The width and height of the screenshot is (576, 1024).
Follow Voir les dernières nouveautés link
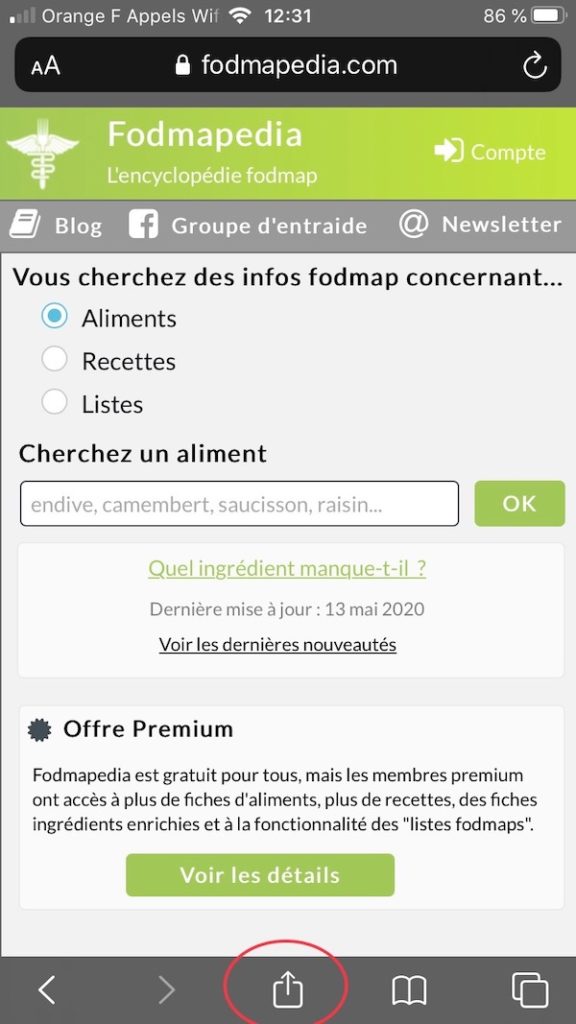click(x=278, y=645)
